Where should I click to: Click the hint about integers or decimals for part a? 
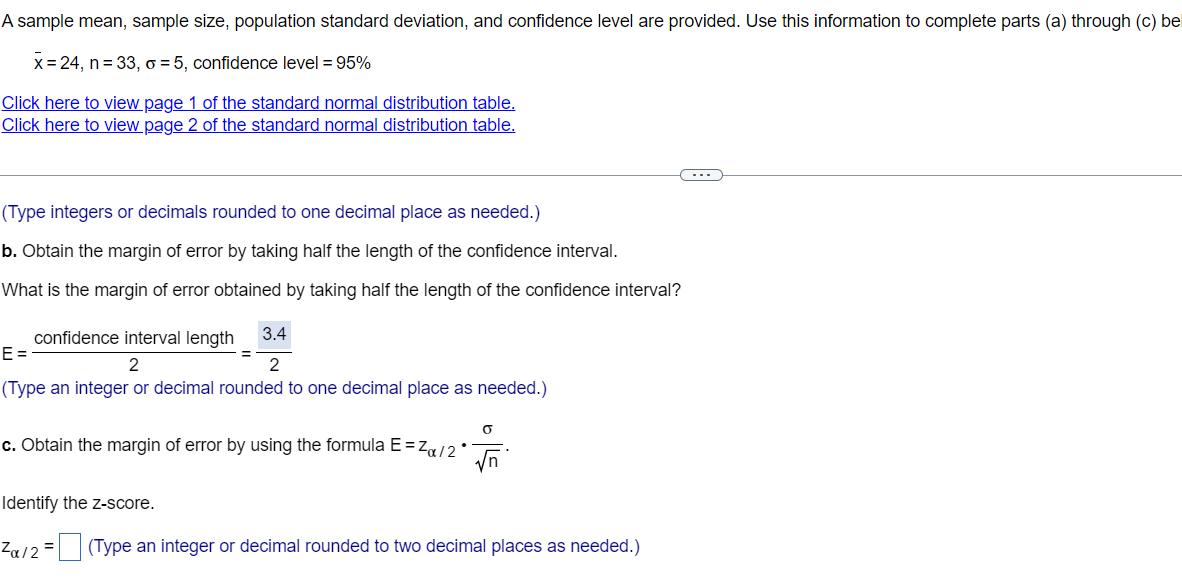(x=271, y=213)
